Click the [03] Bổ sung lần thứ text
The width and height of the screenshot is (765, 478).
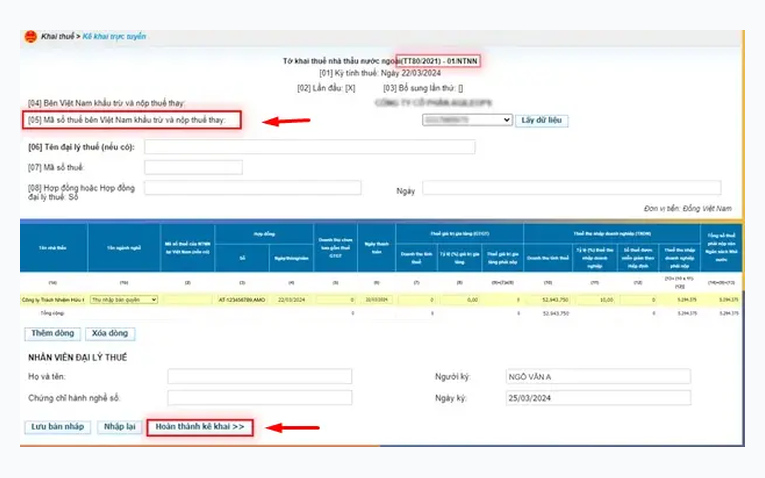(423, 88)
